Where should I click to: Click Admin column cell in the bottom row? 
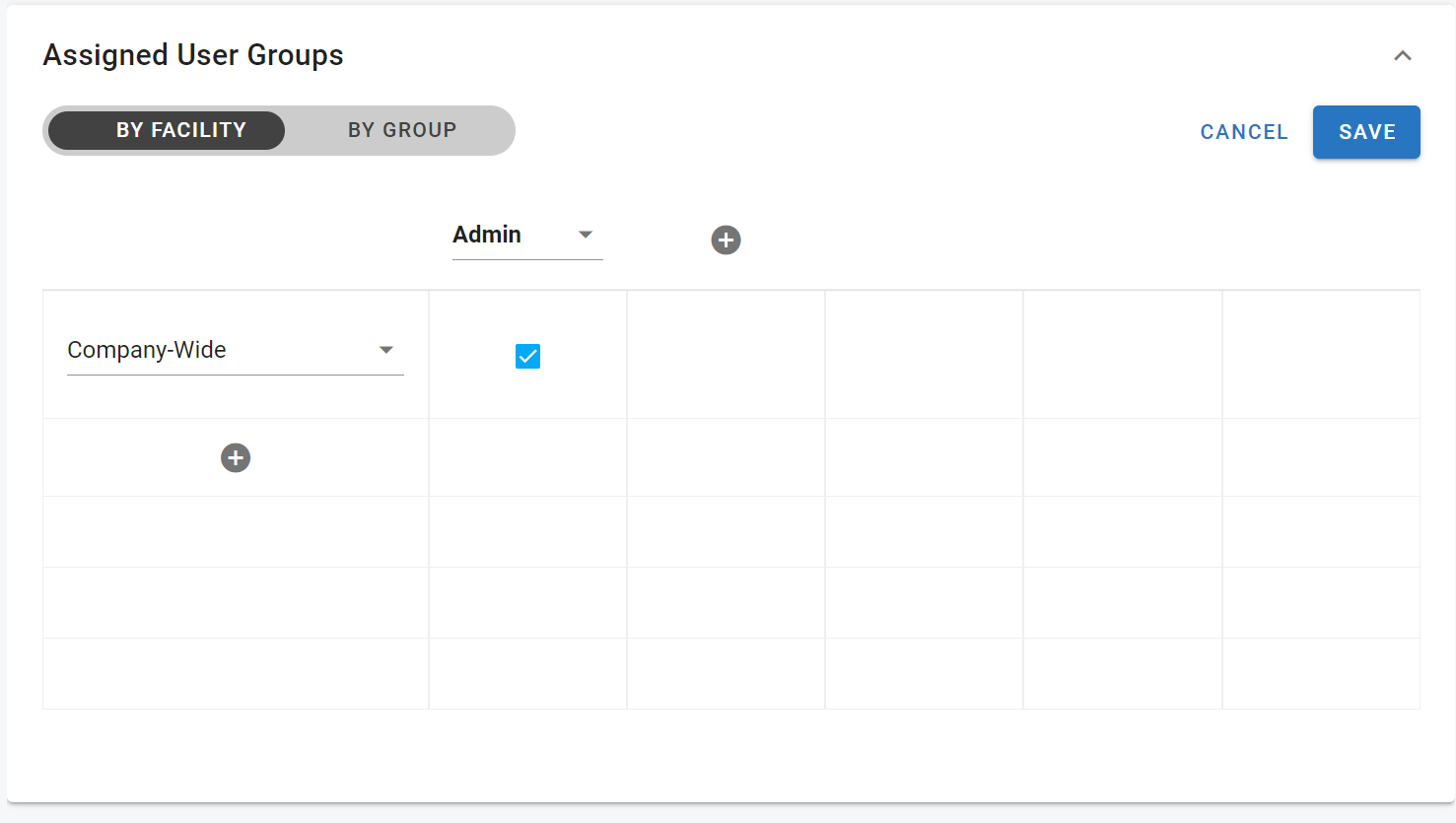tap(527, 673)
